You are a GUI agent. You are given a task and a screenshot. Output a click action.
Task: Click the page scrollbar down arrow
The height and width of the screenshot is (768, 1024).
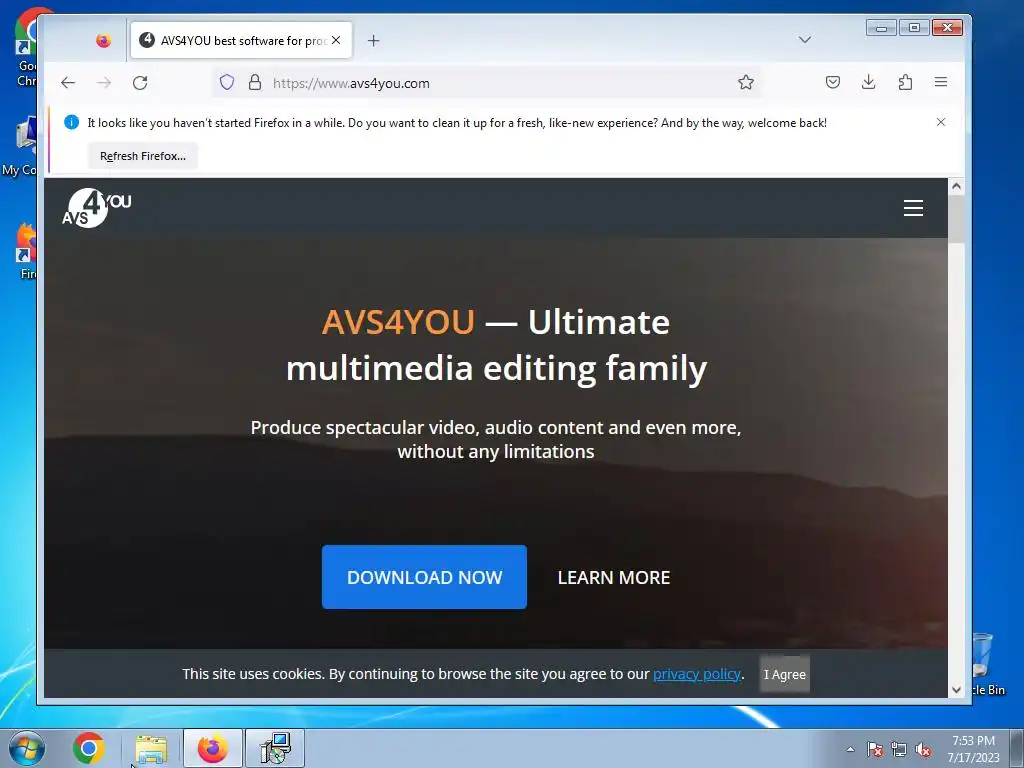coord(956,690)
